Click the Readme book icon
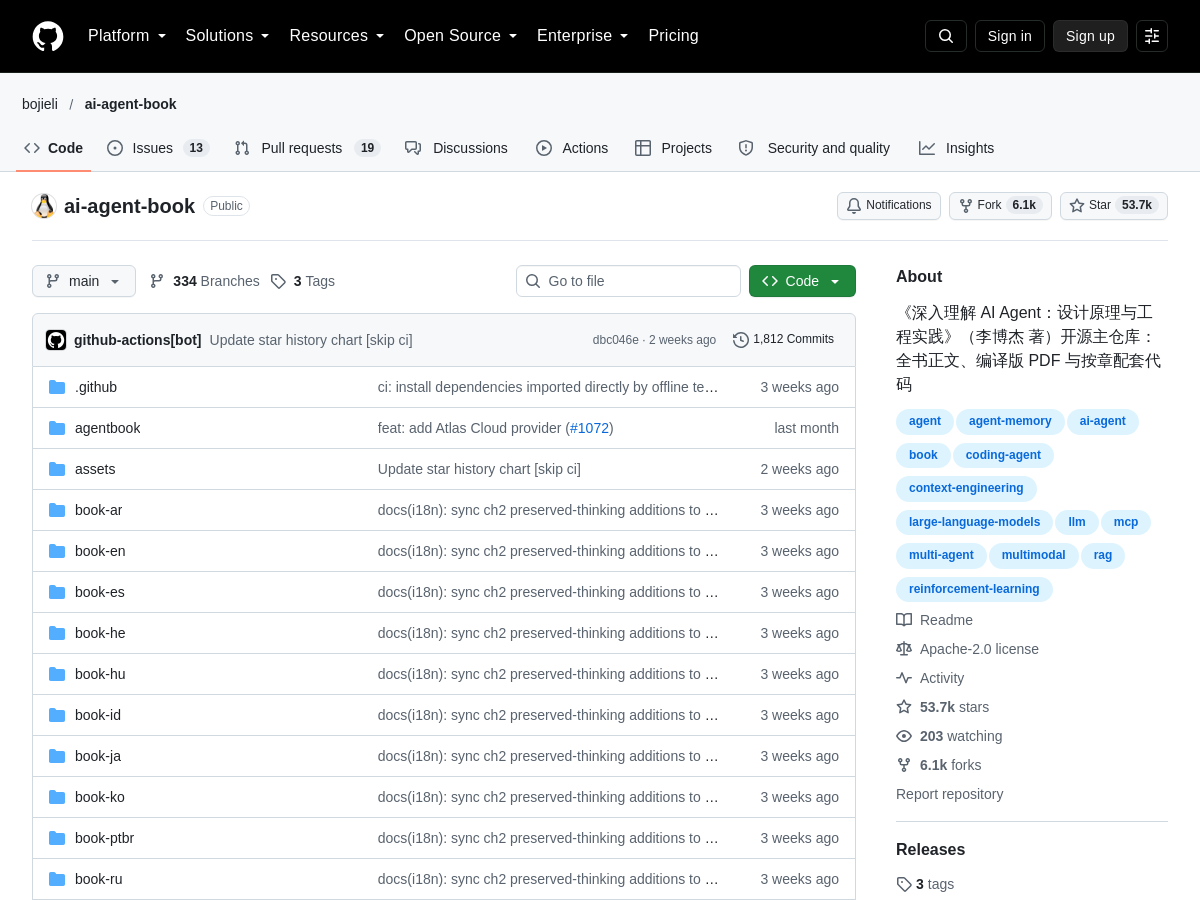Image resolution: width=1200 pixels, height=900 pixels. click(904, 620)
